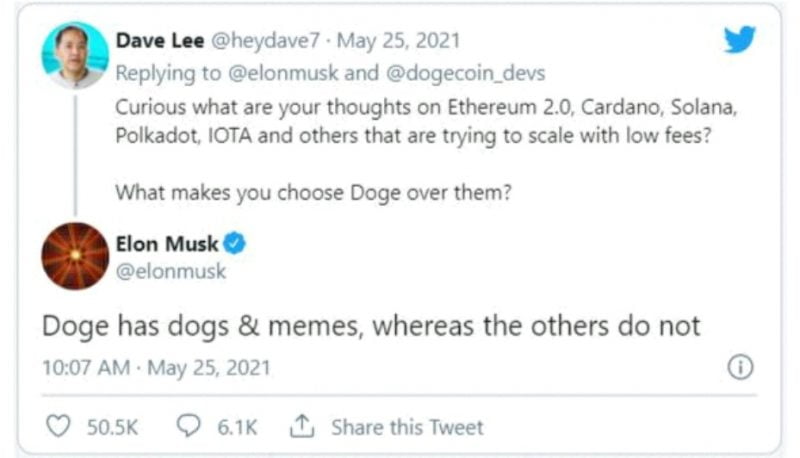Open the tweet info circle icon
Image resolution: width=800 pixels, height=458 pixels.
tap(739, 368)
